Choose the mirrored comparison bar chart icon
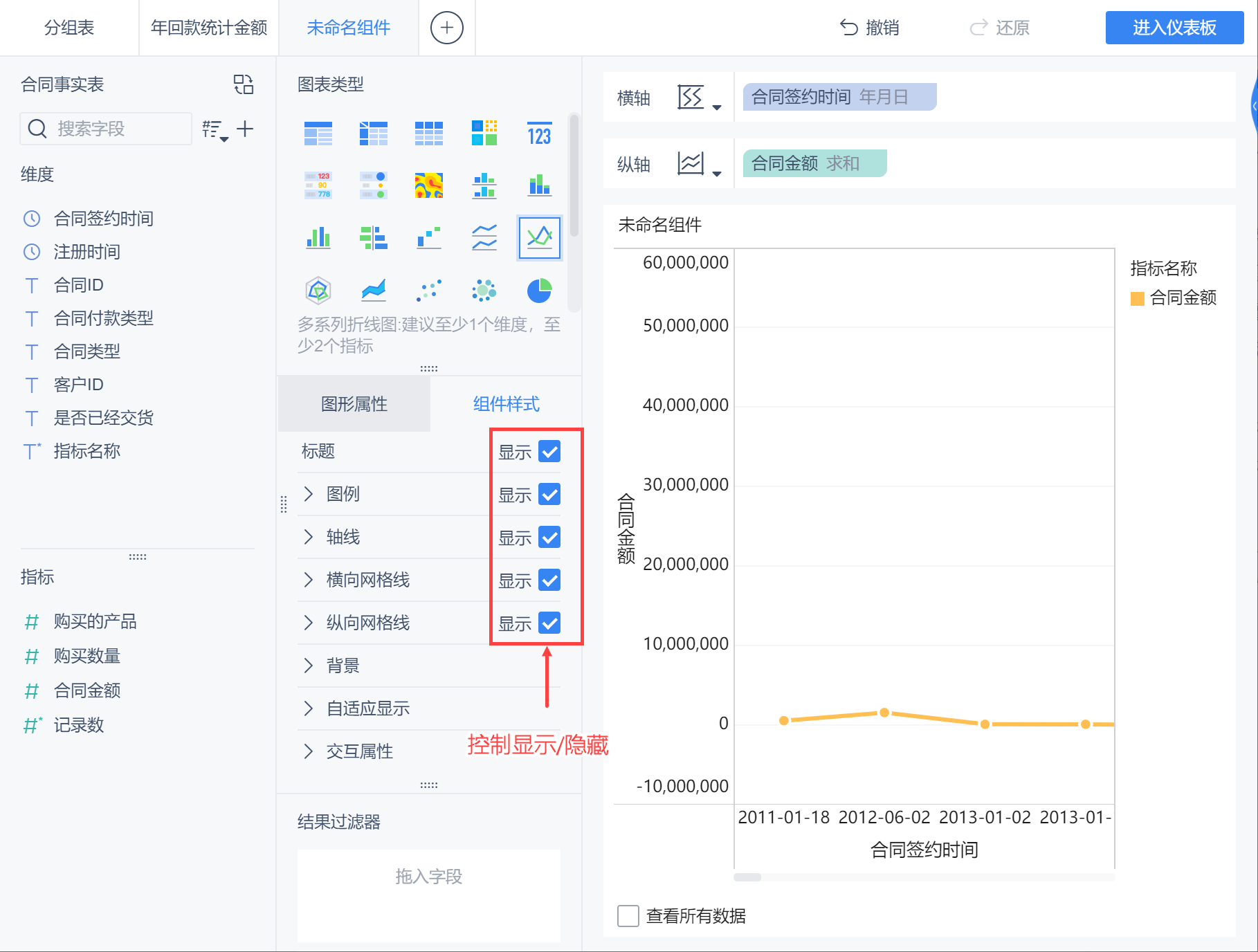Image resolution: width=1258 pixels, height=952 pixels. pos(374,237)
